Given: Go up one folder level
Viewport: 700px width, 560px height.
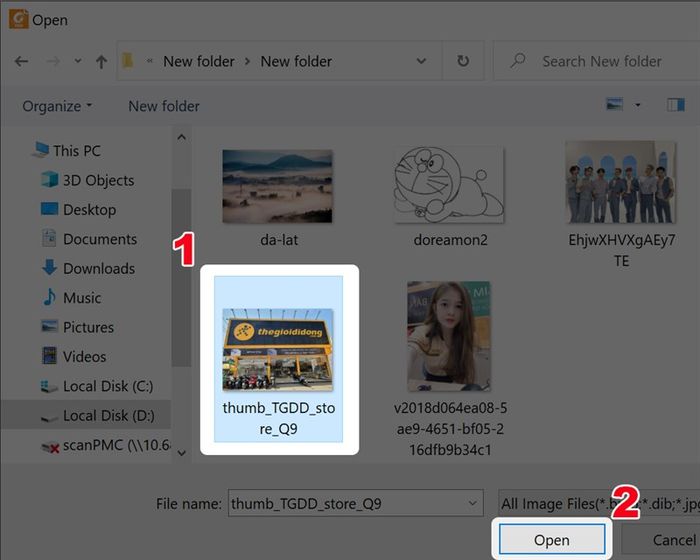Looking at the screenshot, I should [101, 62].
